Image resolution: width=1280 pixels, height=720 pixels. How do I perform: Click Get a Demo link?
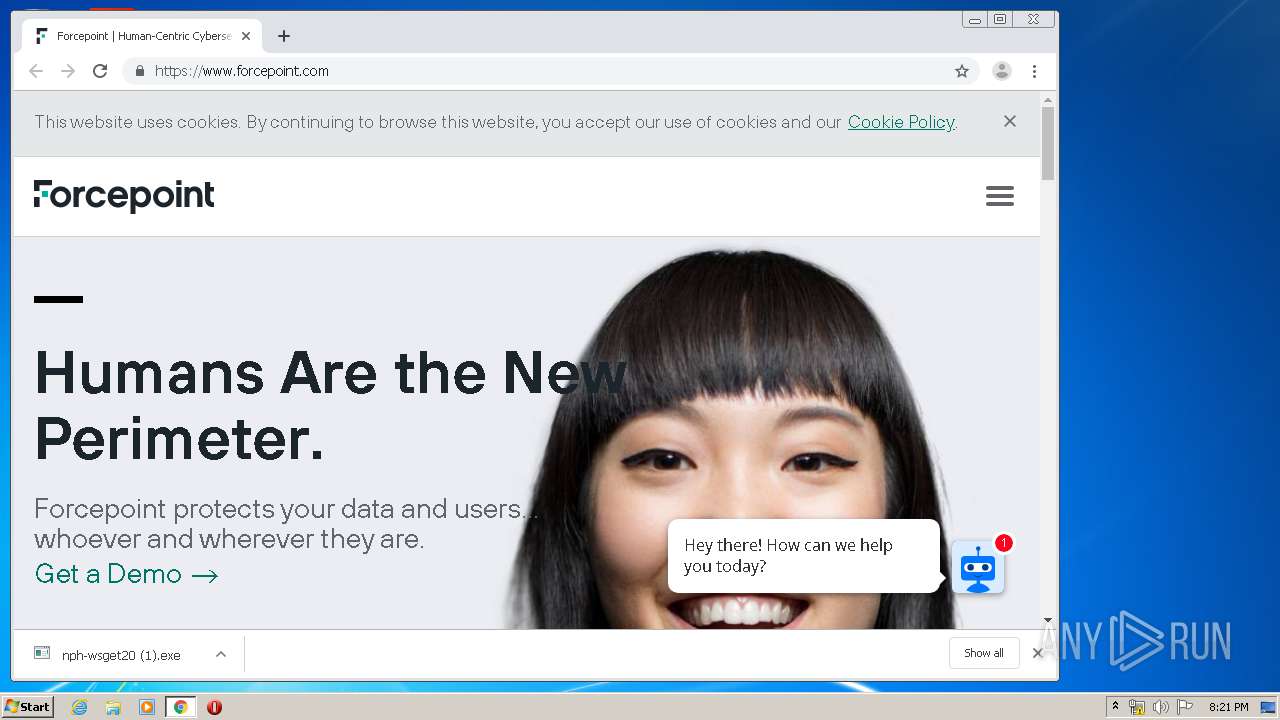click(x=126, y=574)
